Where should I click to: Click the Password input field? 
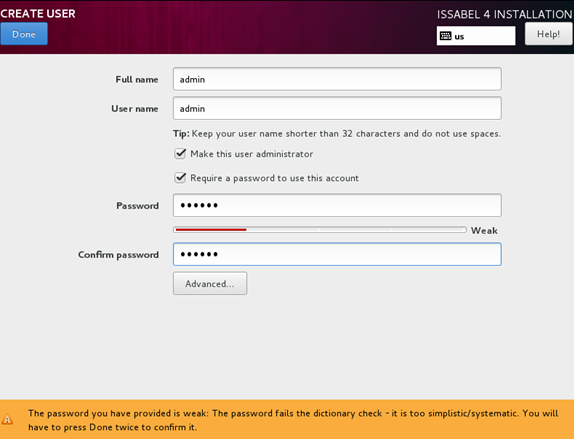tap(337, 205)
